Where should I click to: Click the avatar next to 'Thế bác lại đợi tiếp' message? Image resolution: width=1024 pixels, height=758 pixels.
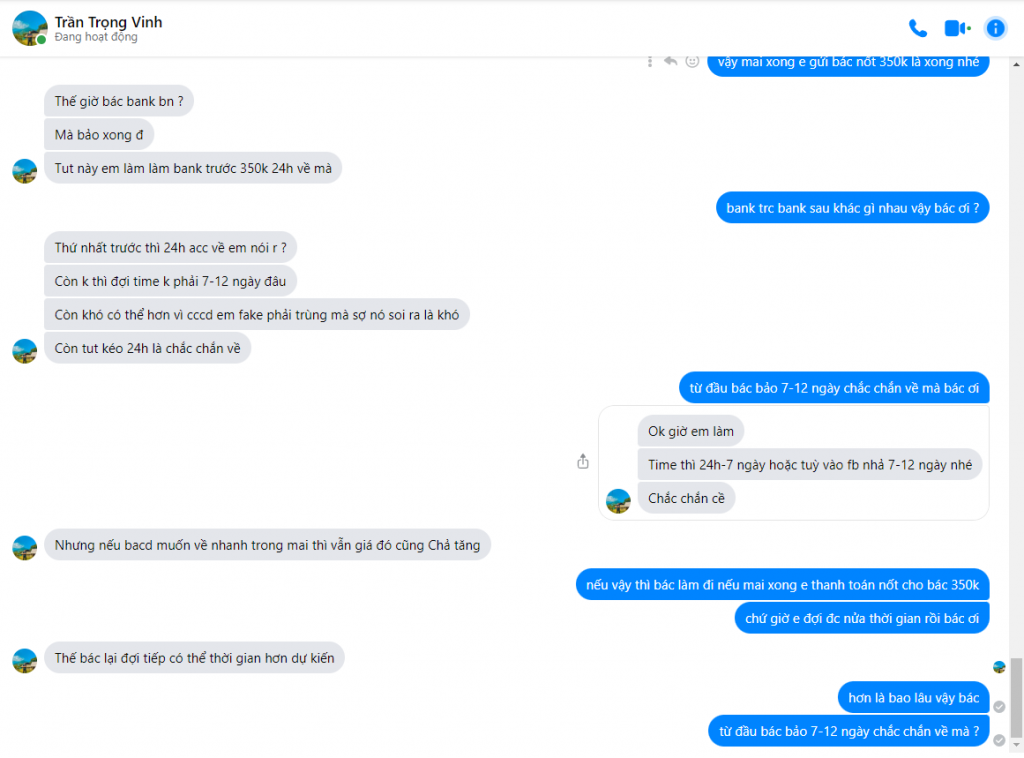pyautogui.click(x=25, y=660)
